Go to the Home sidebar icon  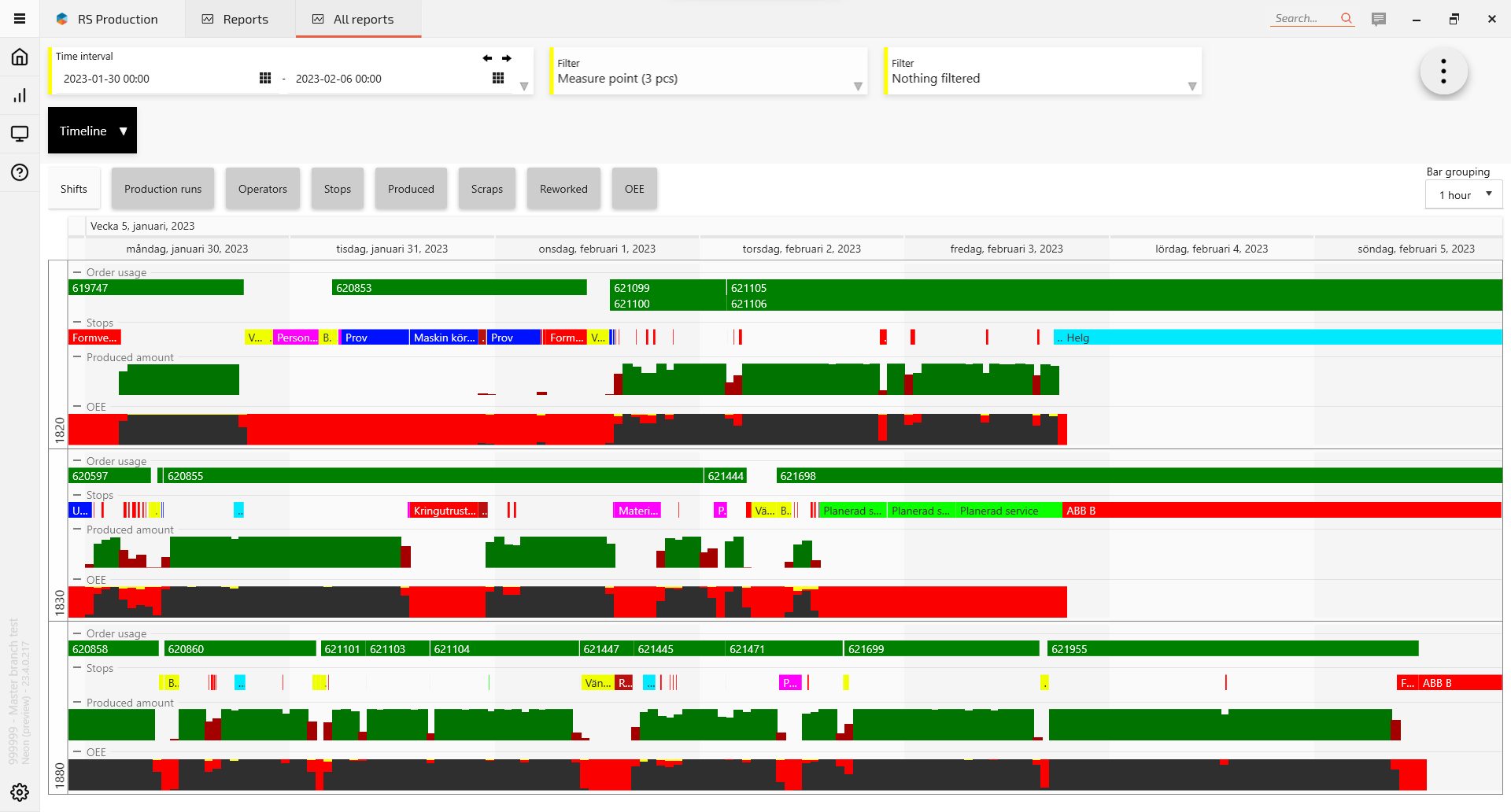tap(20, 57)
